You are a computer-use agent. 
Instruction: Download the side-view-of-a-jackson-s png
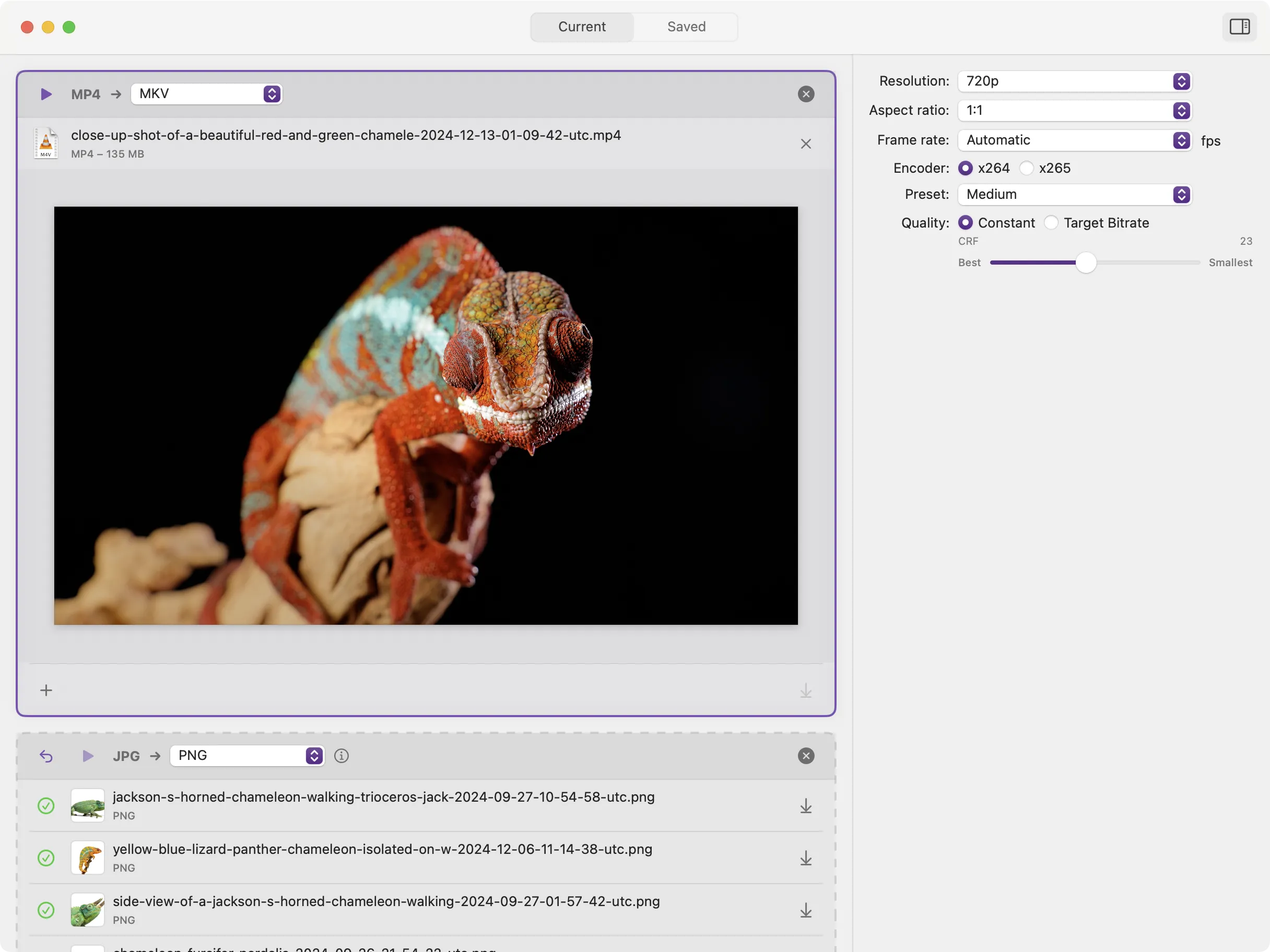(806, 910)
